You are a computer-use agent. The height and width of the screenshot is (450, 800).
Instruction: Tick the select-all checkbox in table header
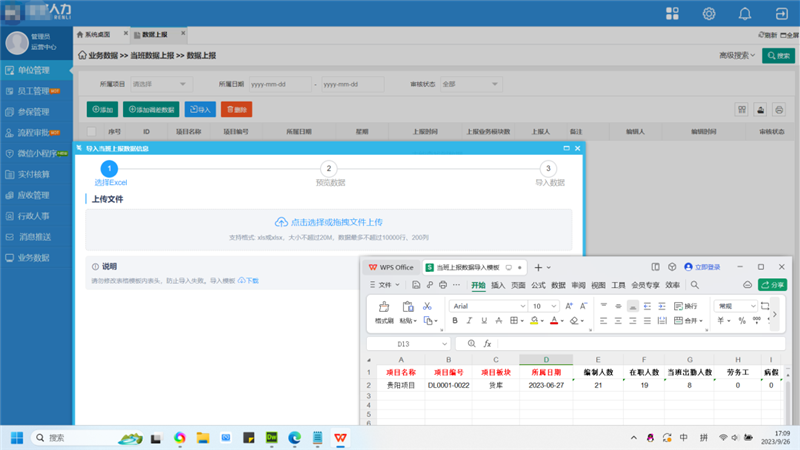[92, 131]
